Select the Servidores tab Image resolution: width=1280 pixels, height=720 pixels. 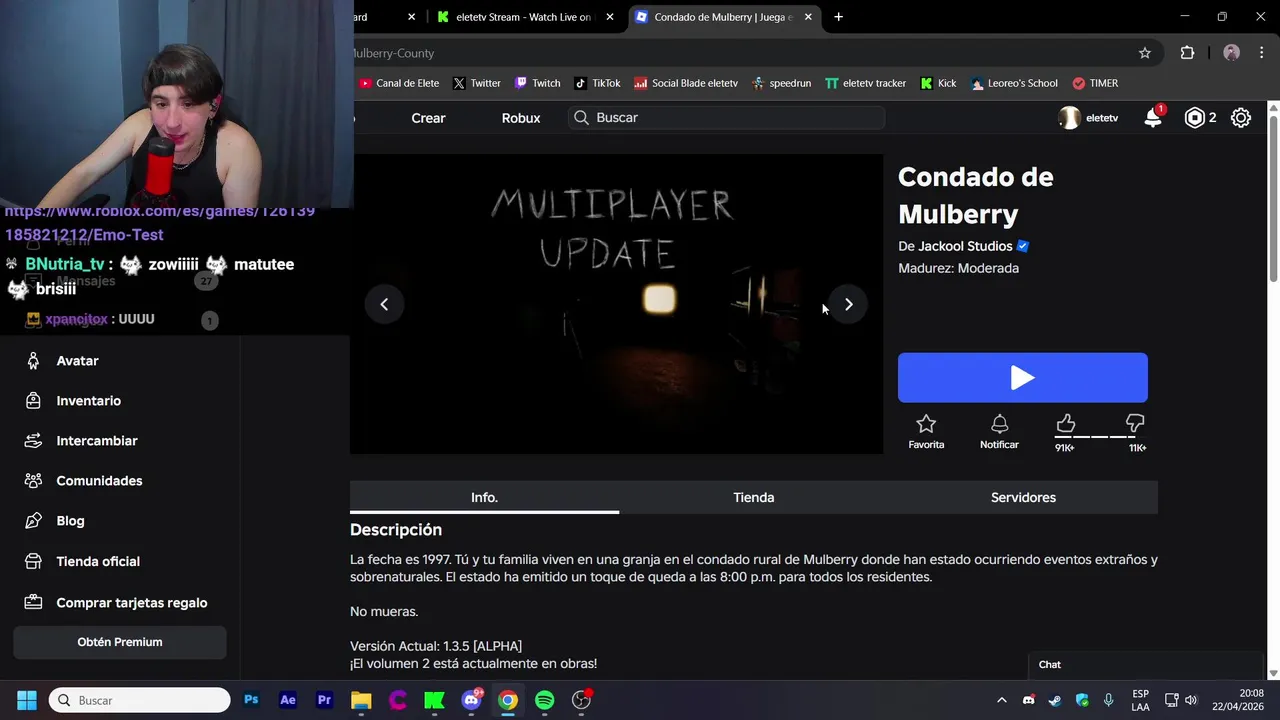click(1023, 497)
